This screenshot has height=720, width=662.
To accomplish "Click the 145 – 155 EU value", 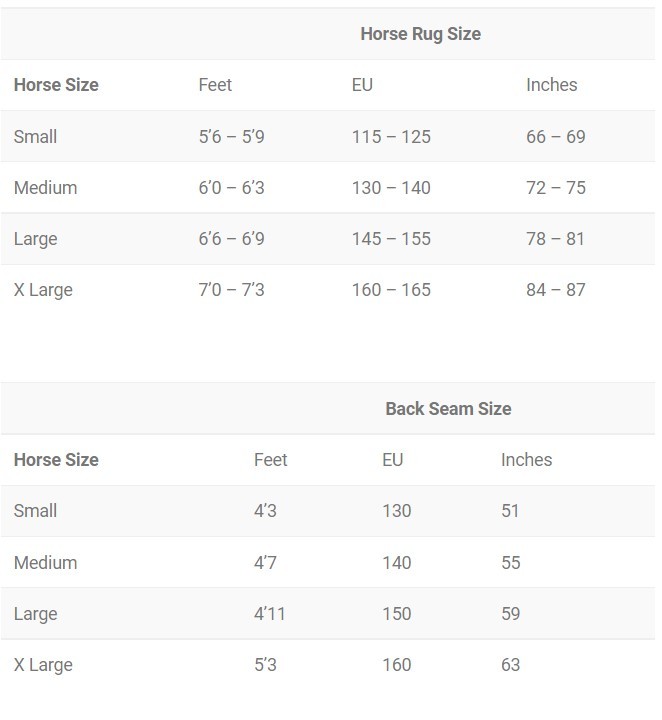I will [391, 239].
